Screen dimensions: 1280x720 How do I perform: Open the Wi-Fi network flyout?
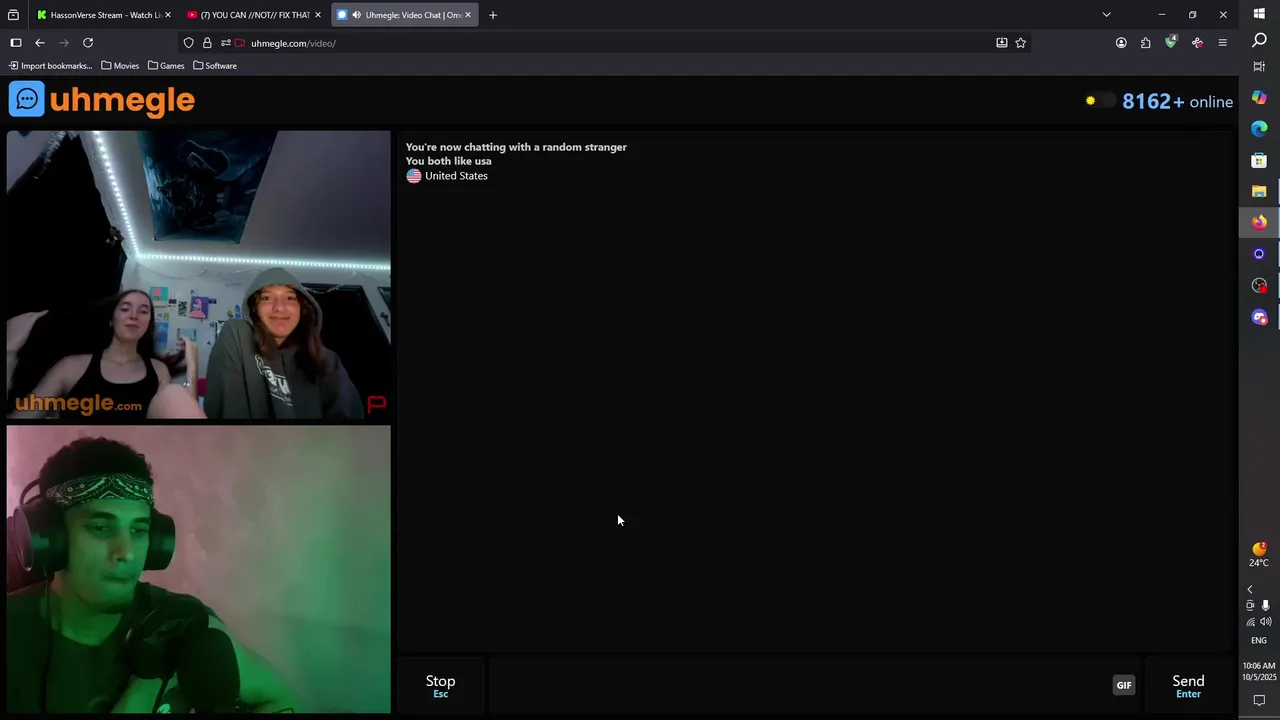(x=1250, y=622)
